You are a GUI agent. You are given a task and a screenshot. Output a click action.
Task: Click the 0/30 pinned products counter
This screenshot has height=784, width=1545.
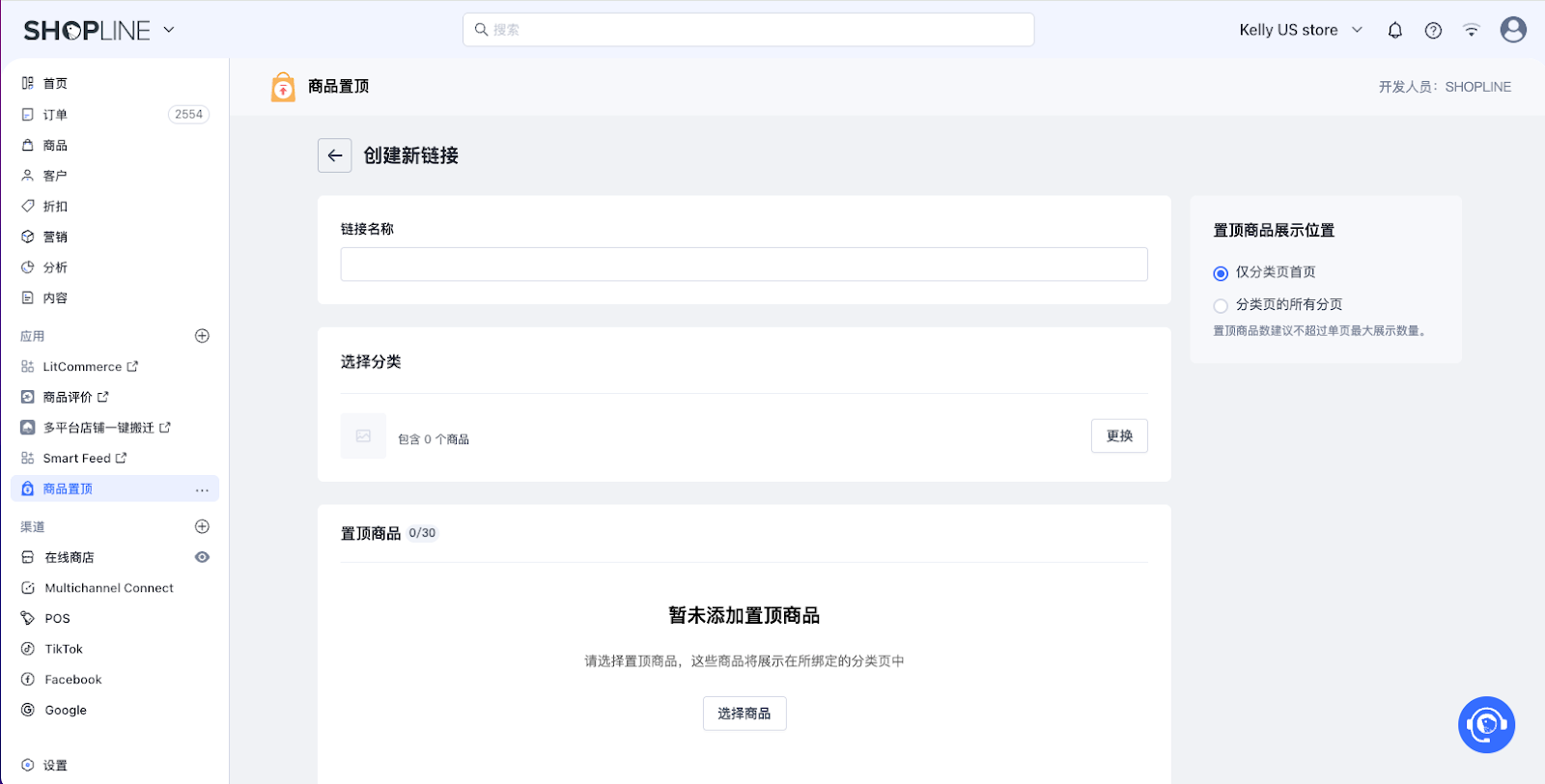(x=422, y=533)
